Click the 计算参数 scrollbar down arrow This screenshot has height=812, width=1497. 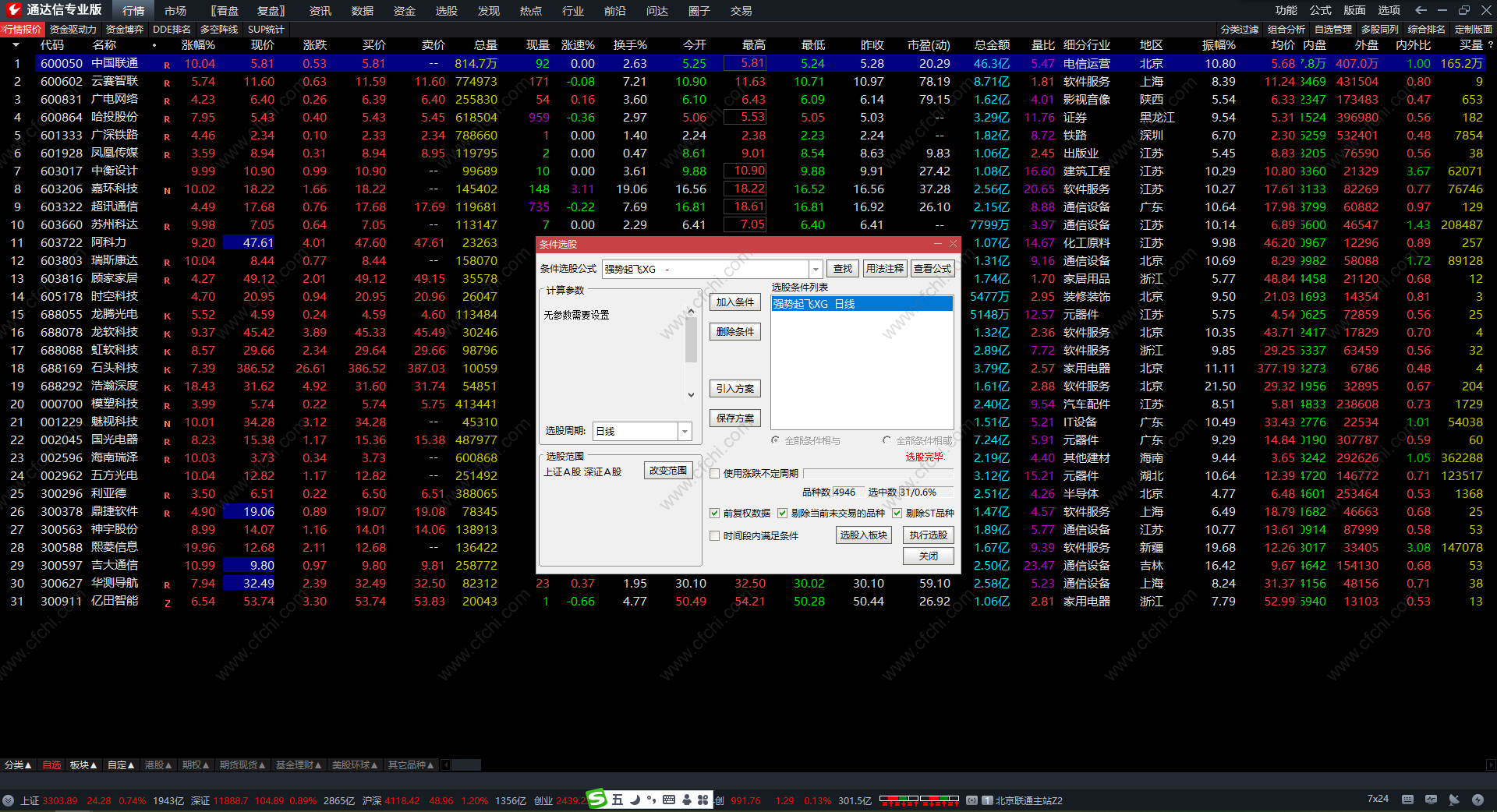(691, 395)
